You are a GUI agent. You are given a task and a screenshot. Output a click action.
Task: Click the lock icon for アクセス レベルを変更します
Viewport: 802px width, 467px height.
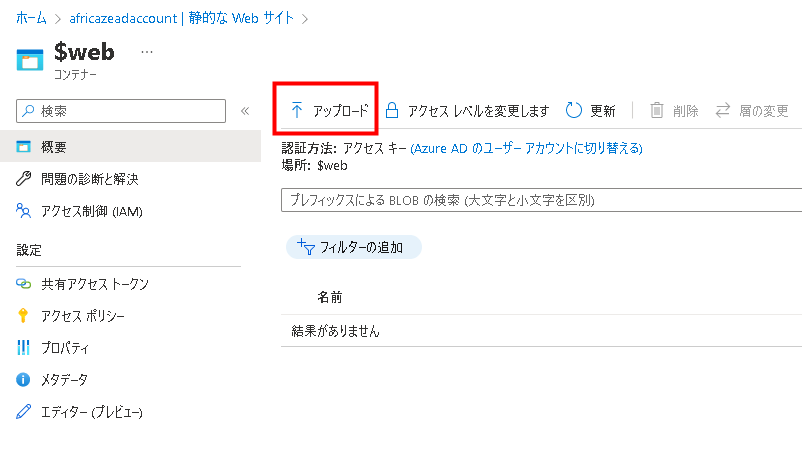pos(392,110)
